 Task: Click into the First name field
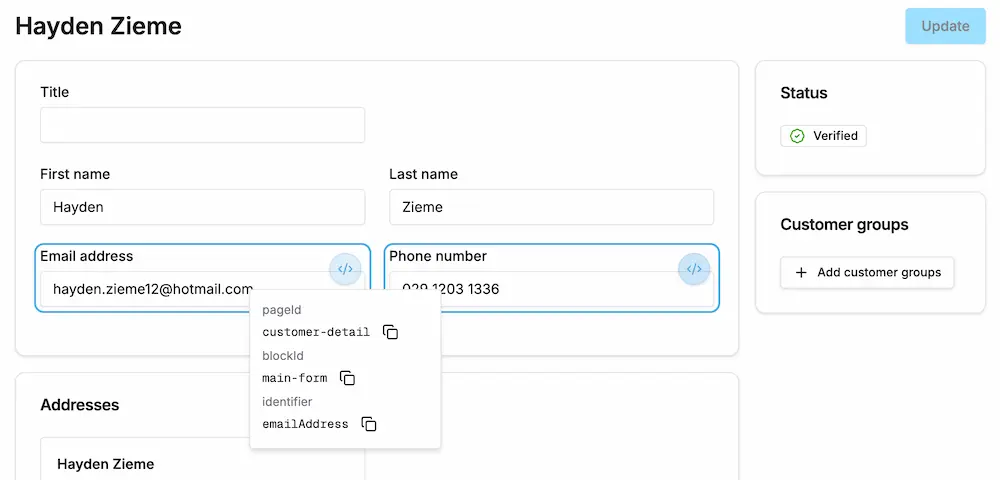pos(202,207)
